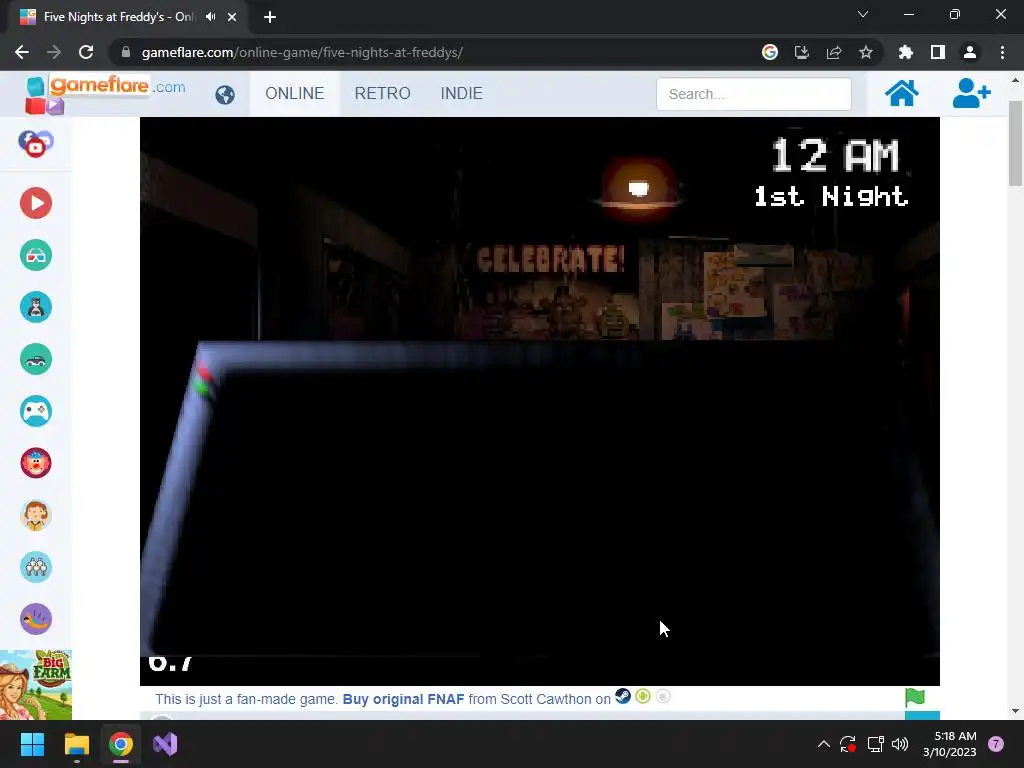Screen dimensions: 1024x768
Task: Open the volume tray icon
Action: tap(900, 744)
